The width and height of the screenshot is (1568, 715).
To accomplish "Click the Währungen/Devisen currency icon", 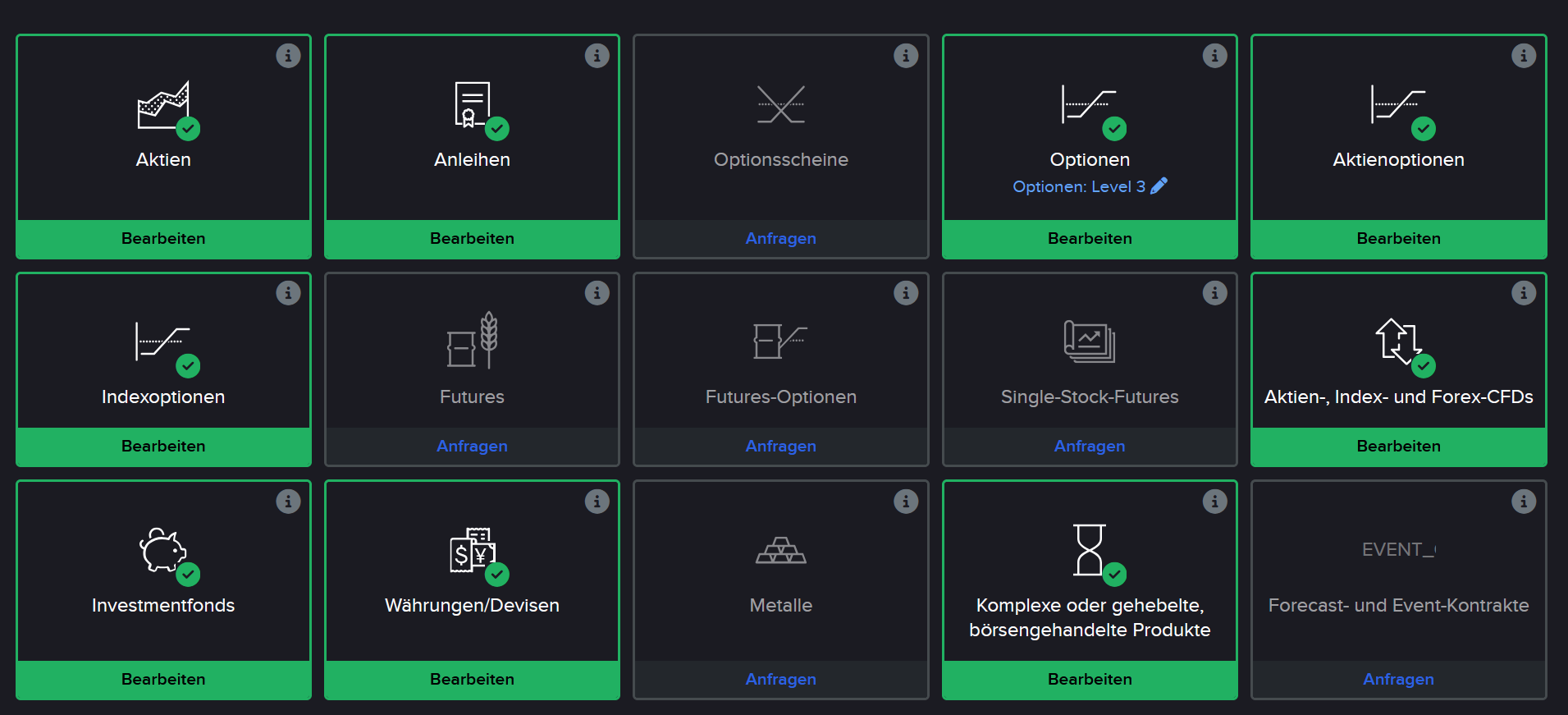I will 473,550.
